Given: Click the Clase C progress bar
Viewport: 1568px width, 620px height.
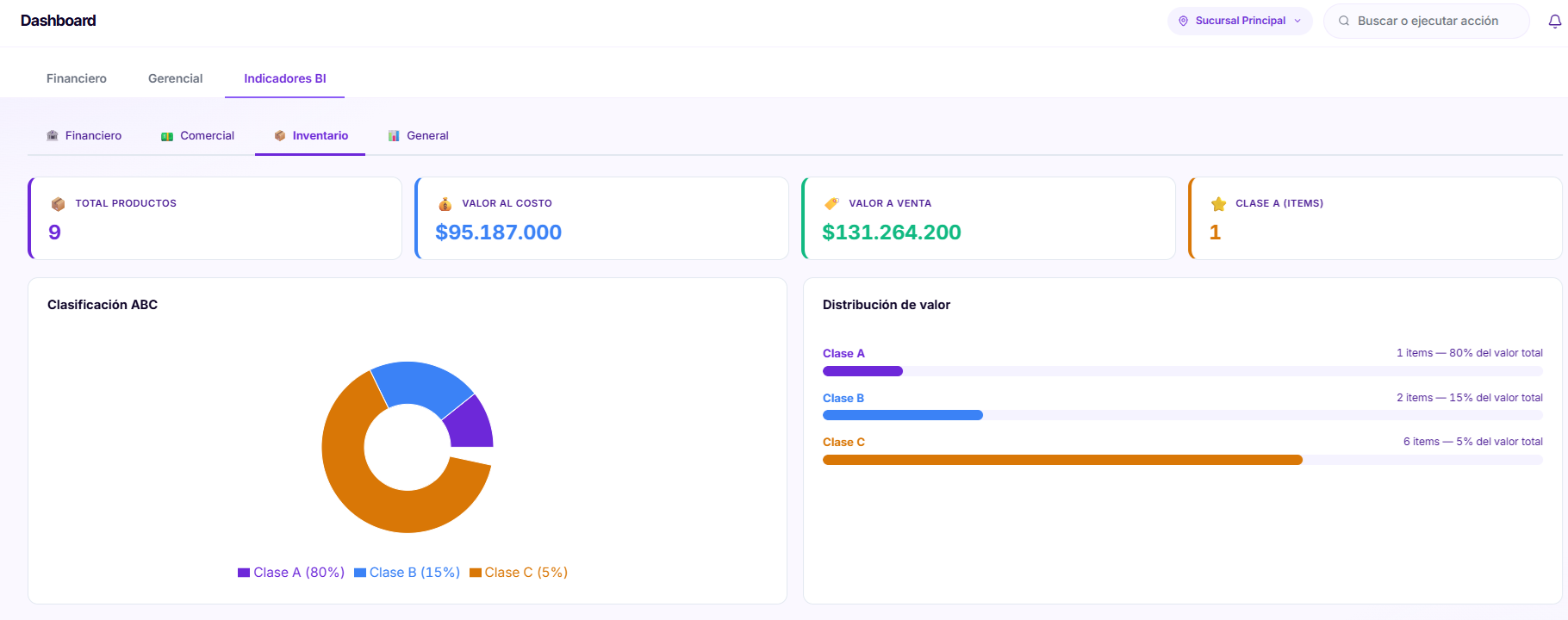Looking at the screenshot, I should pos(1183,460).
